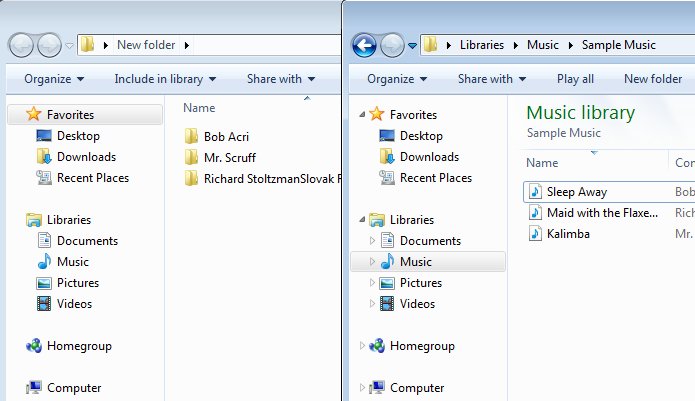Viewport: 695px width, 401px height.
Task: Click the Back arrow in the New folder window
Action: [x=21, y=45]
